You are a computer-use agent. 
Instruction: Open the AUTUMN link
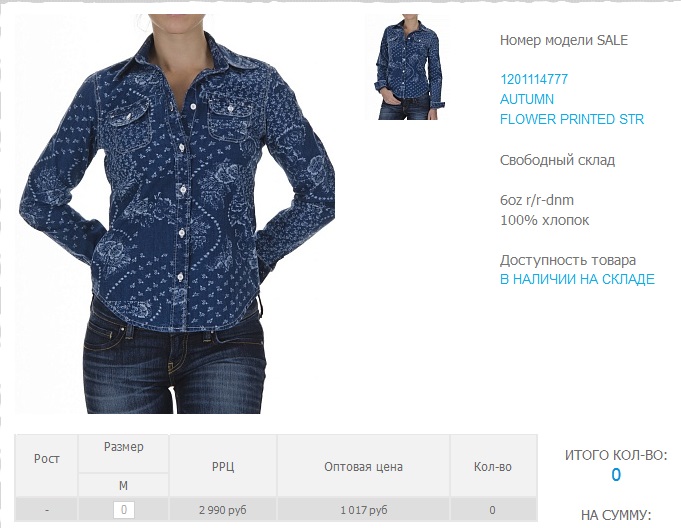point(527,99)
